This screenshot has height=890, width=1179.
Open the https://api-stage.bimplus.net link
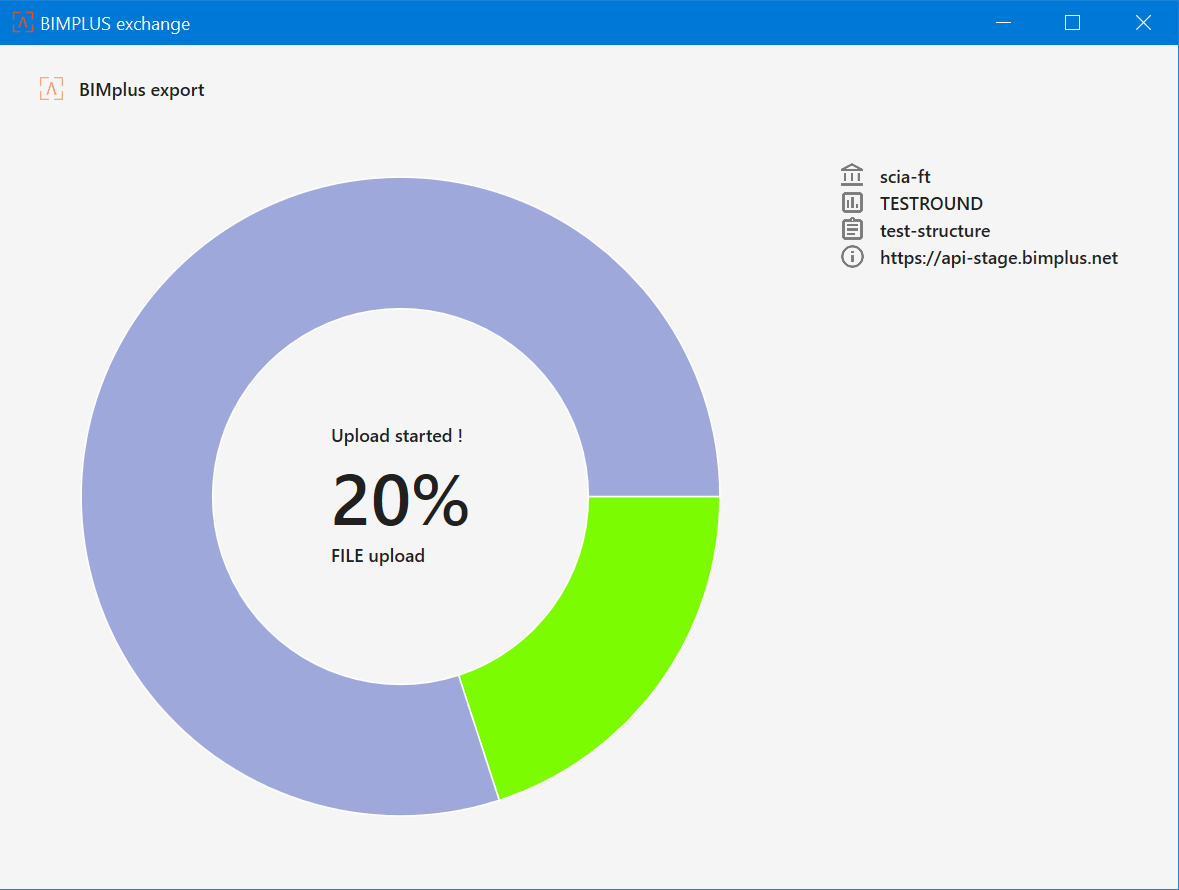pyautogui.click(x=998, y=258)
